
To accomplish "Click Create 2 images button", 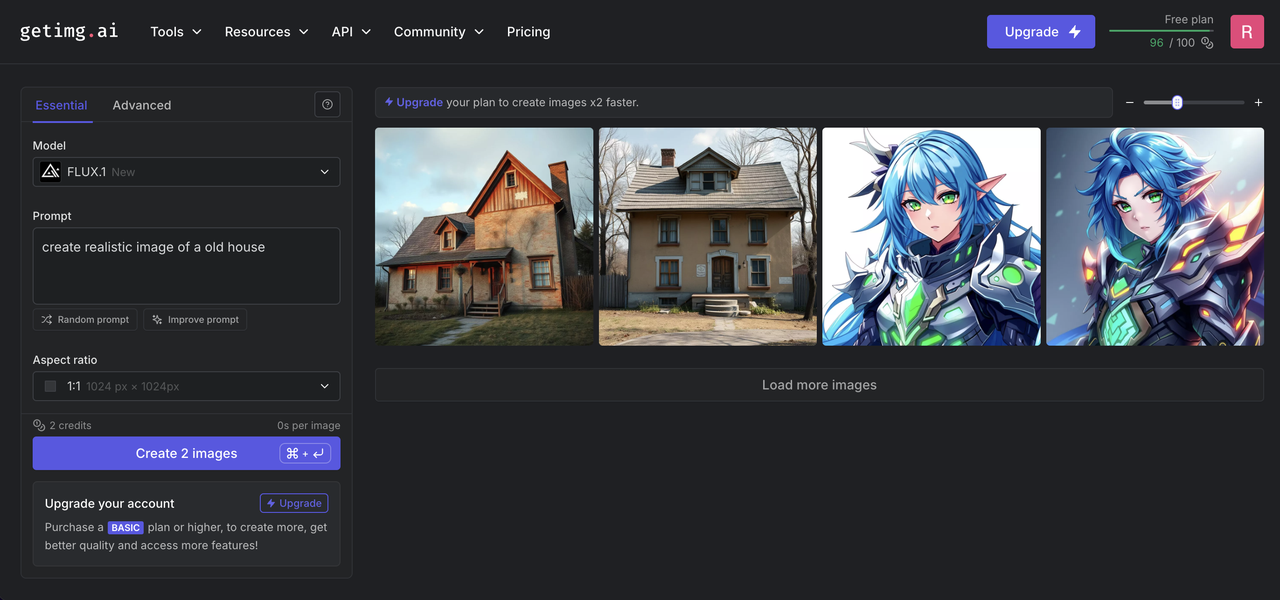I will coord(186,453).
